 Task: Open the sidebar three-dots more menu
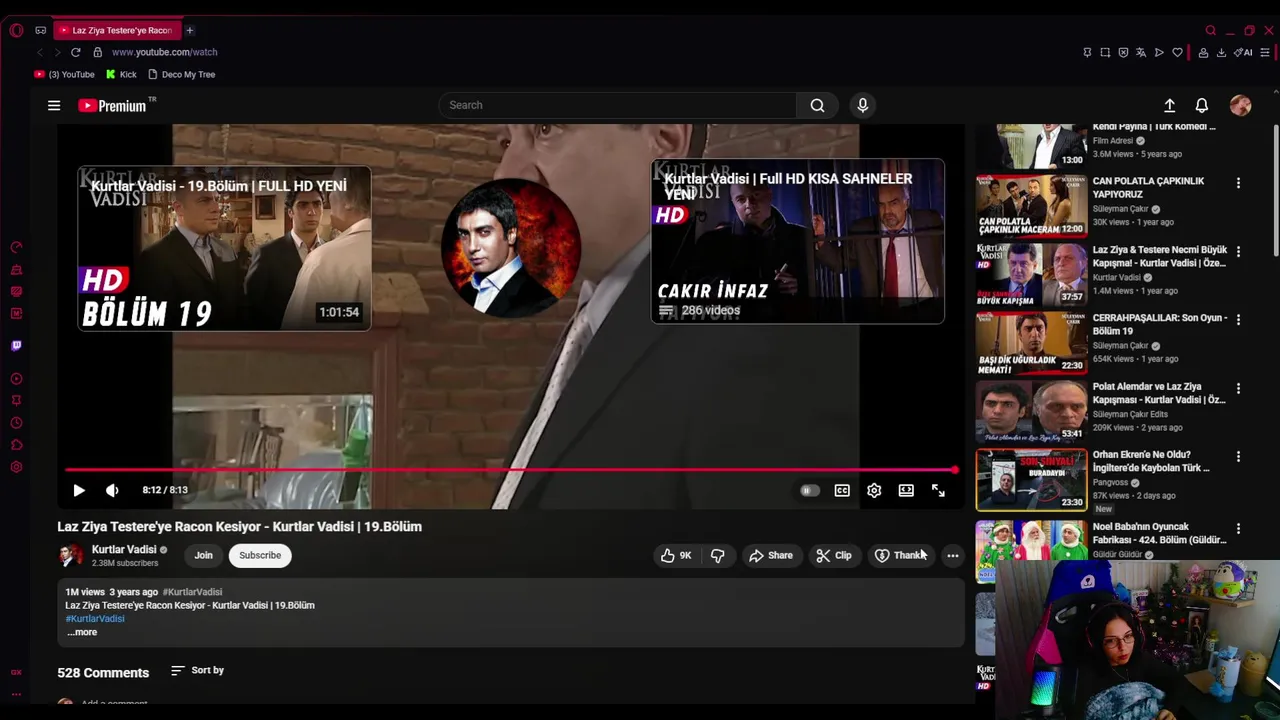coord(16,694)
